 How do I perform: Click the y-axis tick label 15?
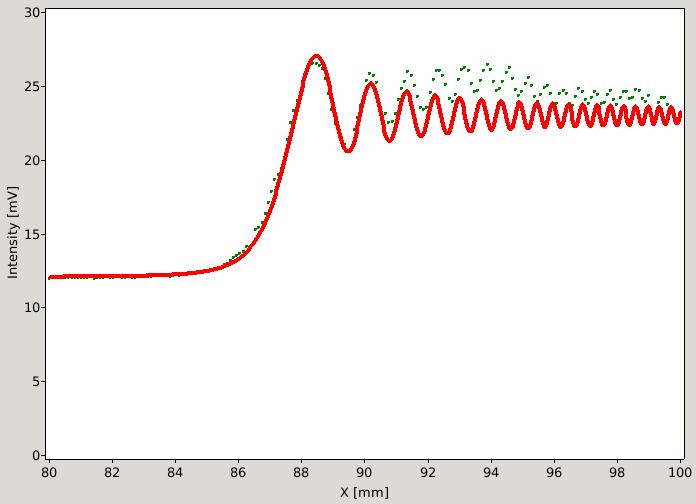(x=32, y=234)
